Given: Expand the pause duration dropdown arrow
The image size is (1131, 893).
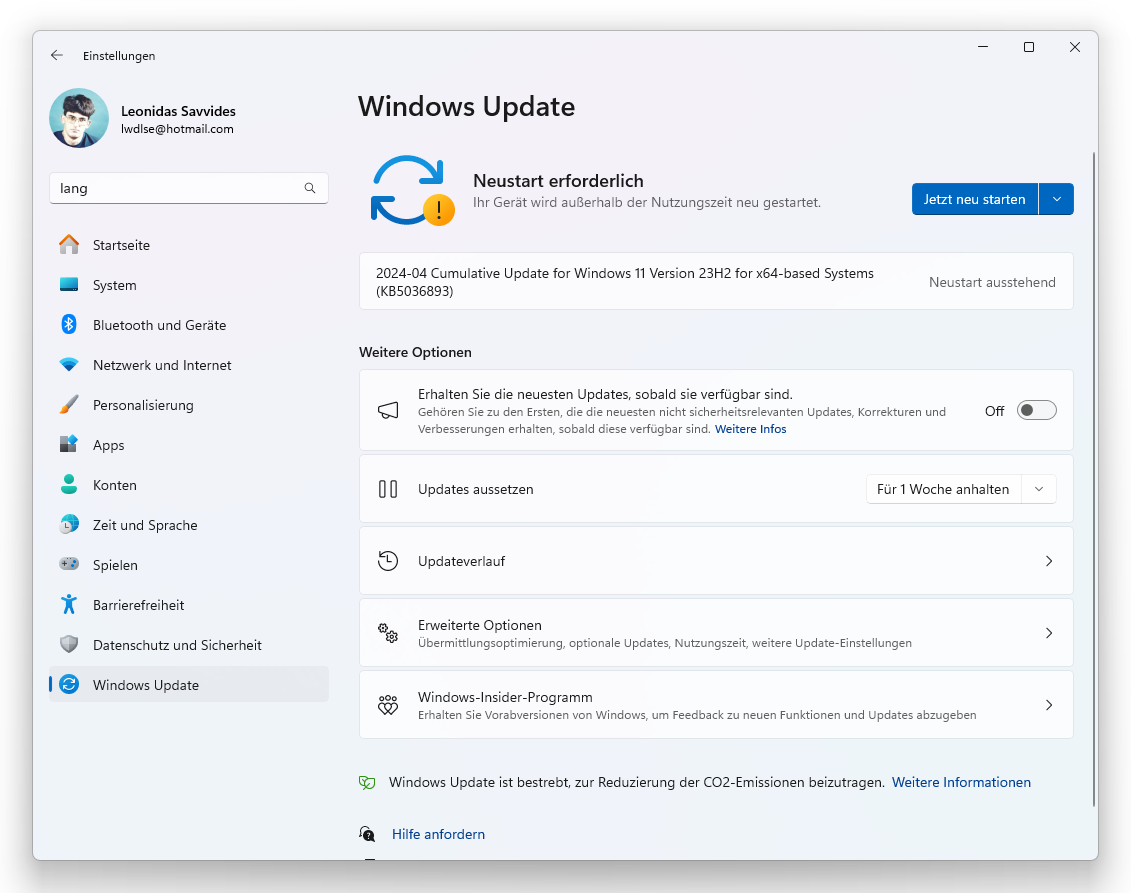Looking at the screenshot, I should click(1039, 489).
